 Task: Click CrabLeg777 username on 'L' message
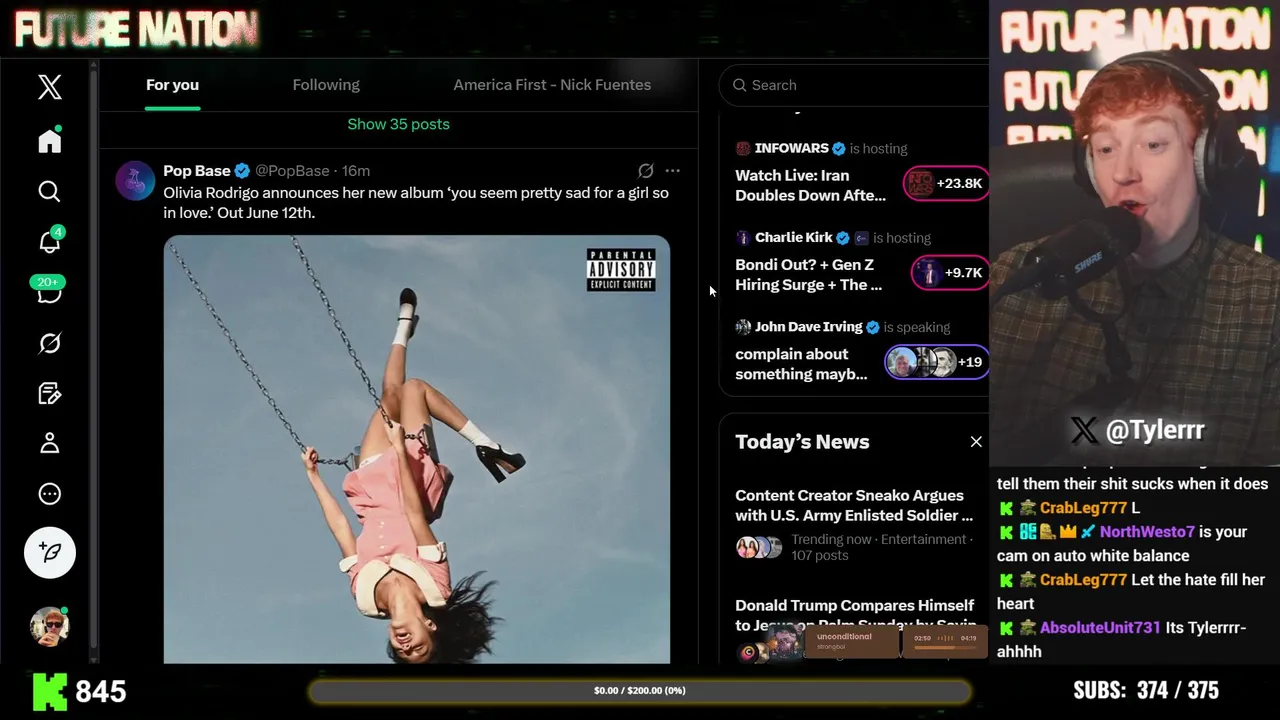pos(1083,508)
